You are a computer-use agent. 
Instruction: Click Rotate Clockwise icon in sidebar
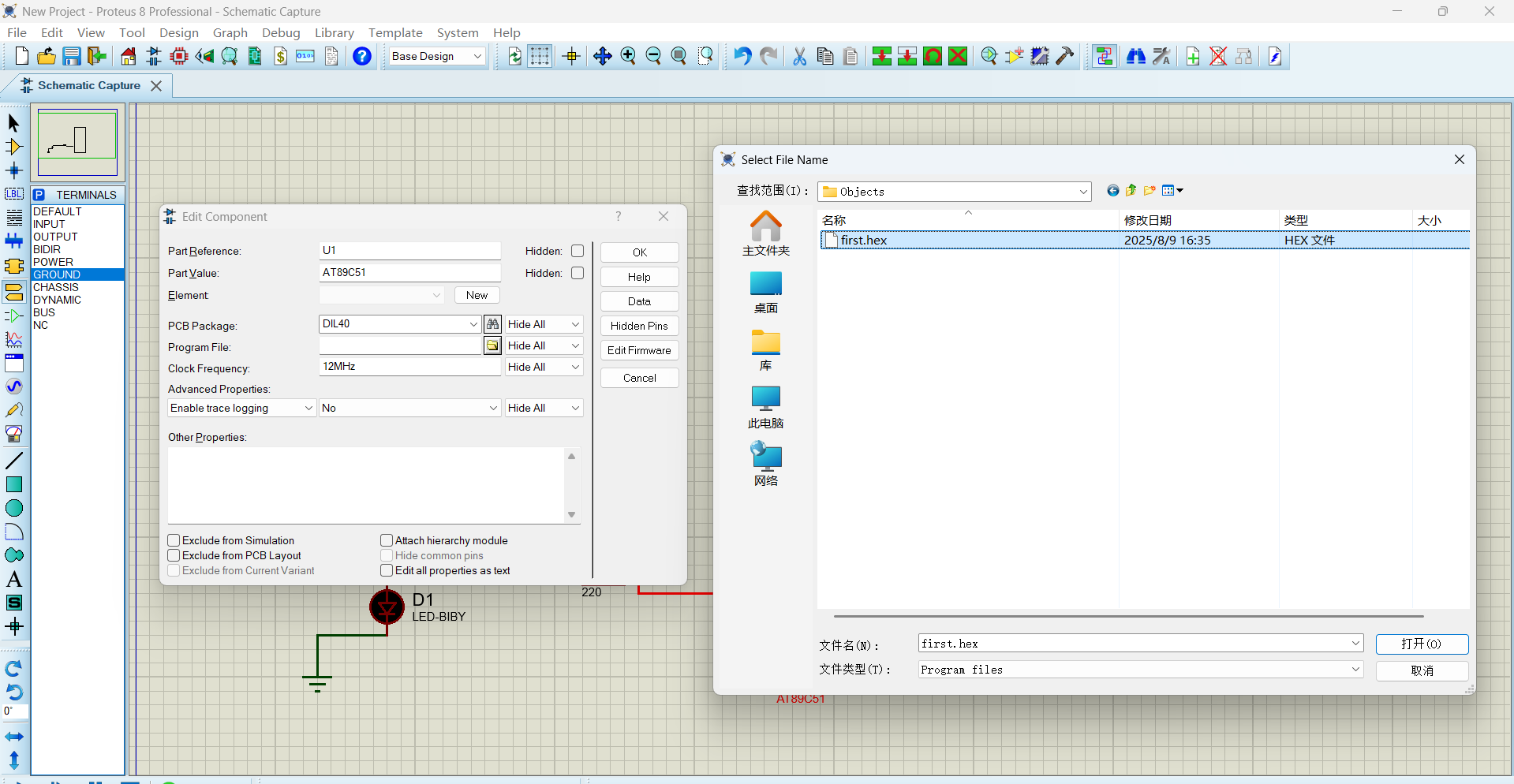(14, 669)
